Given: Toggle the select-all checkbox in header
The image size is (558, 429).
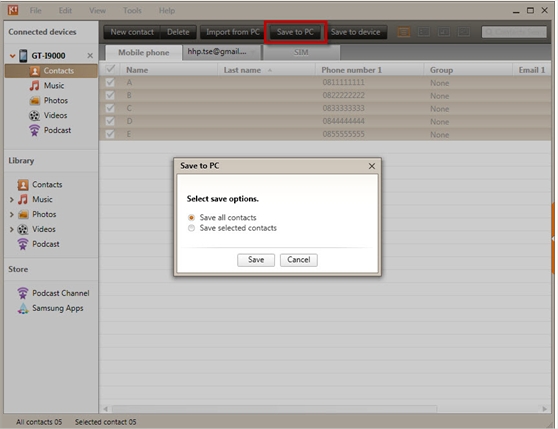Looking at the screenshot, I should point(110,69).
